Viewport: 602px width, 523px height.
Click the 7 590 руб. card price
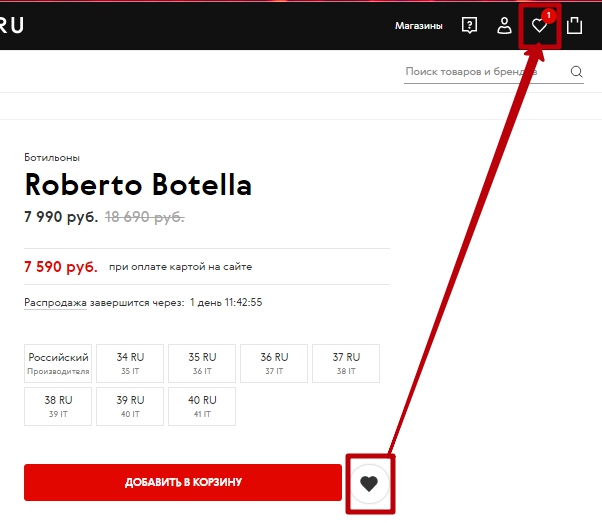click(x=61, y=266)
